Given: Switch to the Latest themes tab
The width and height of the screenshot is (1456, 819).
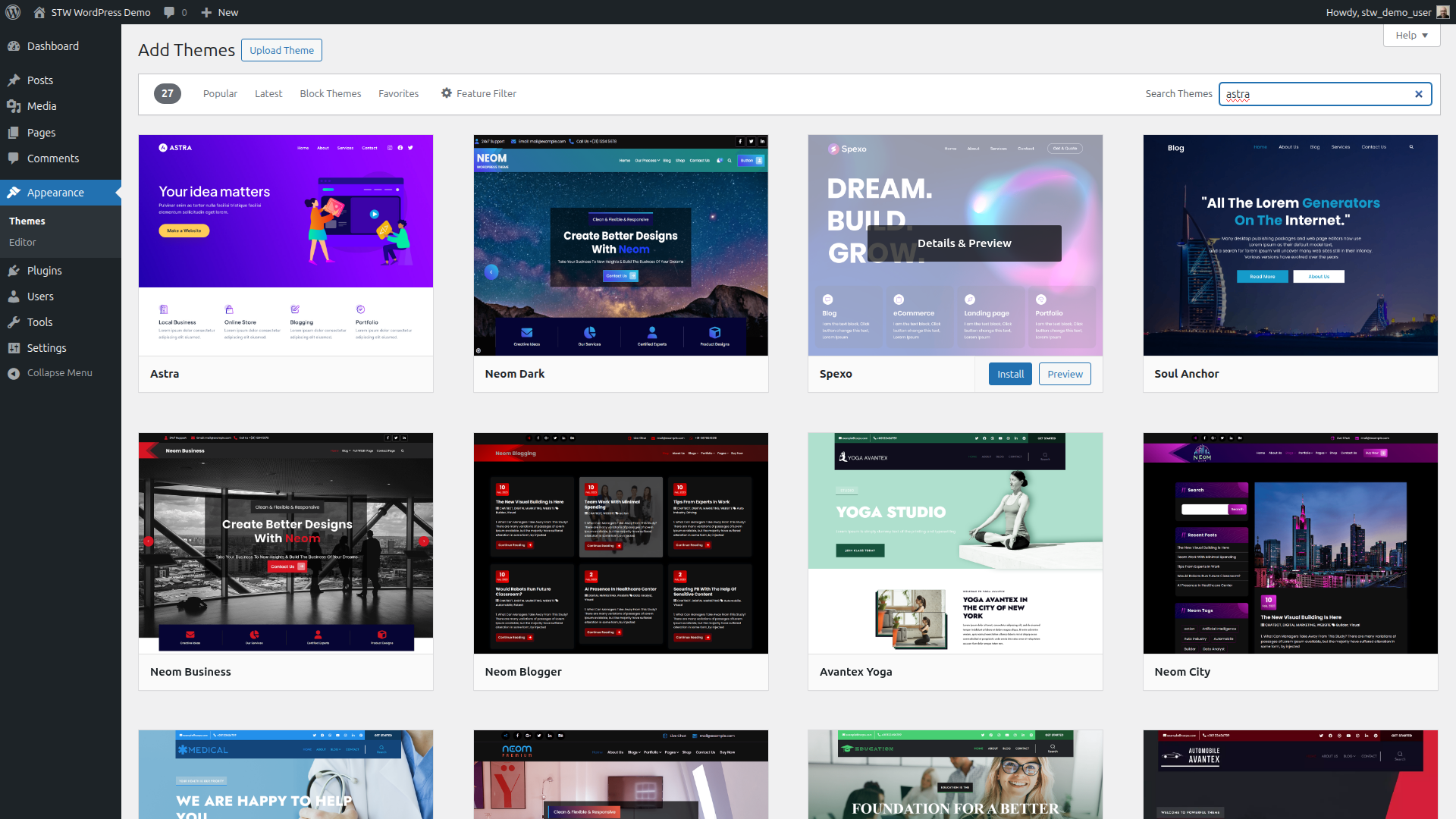Looking at the screenshot, I should [x=268, y=94].
